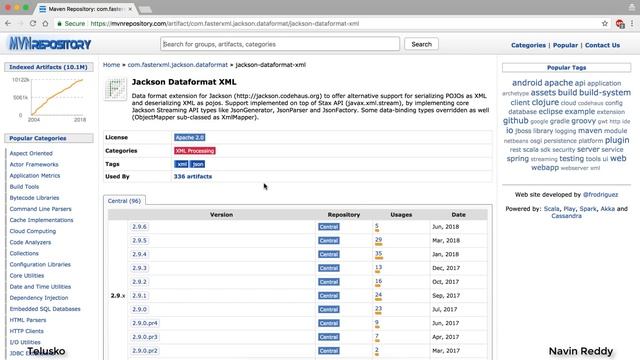Open usages count 29 for 2.9.5
This screenshot has height=360, width=640.
[x=378, y=240]
